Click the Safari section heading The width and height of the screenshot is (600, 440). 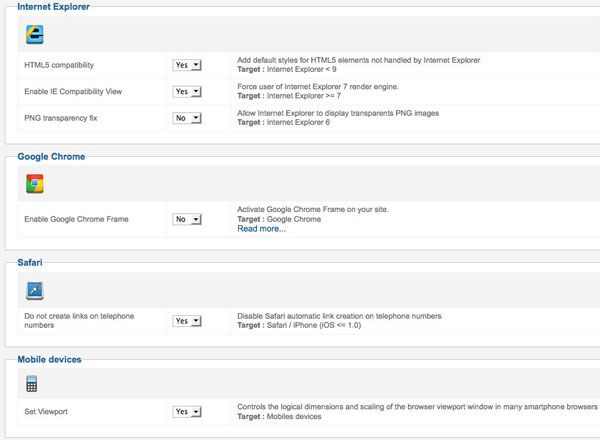(30, 262)
